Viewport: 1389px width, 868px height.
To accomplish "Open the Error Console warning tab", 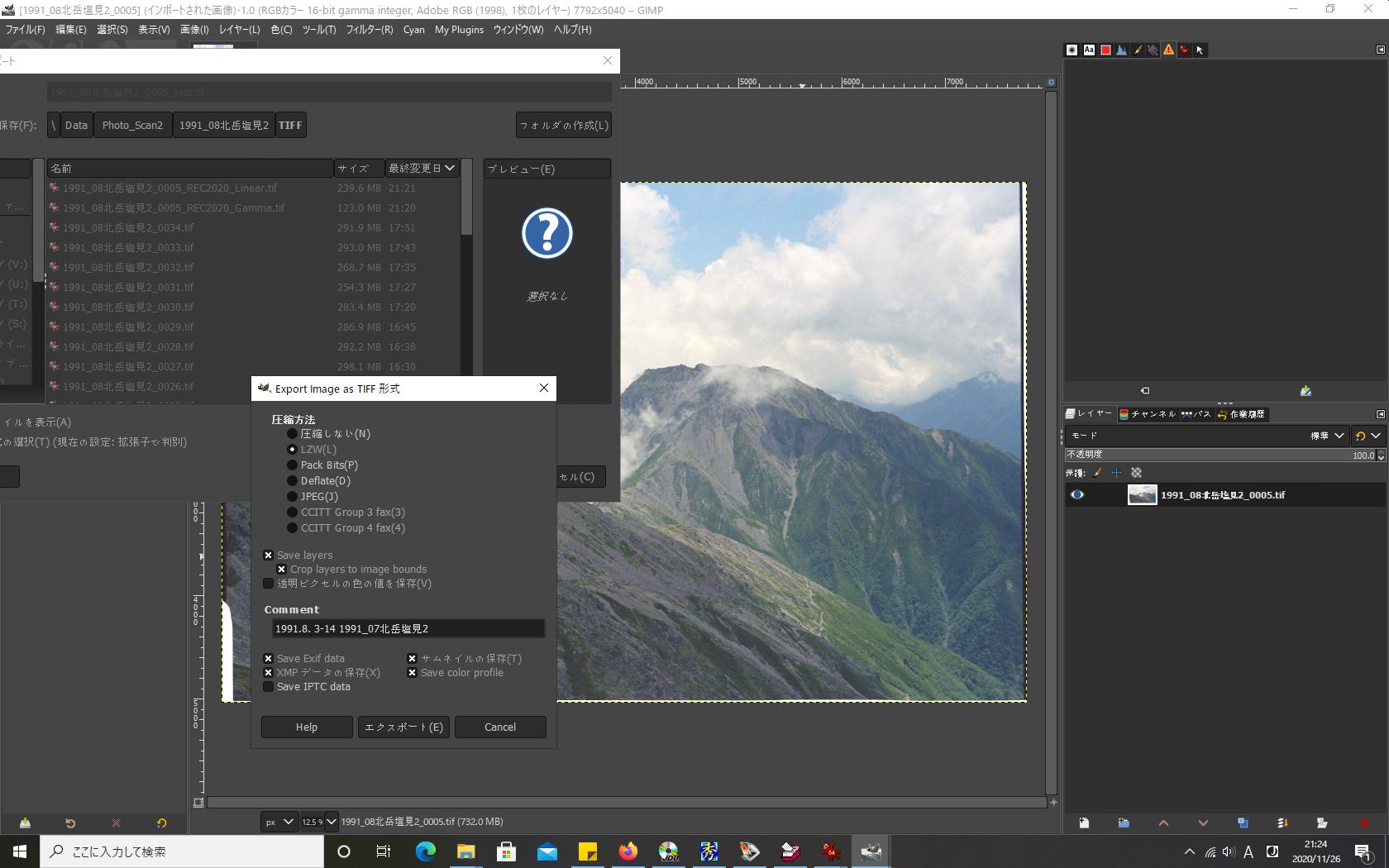I will pos(1168,50).
